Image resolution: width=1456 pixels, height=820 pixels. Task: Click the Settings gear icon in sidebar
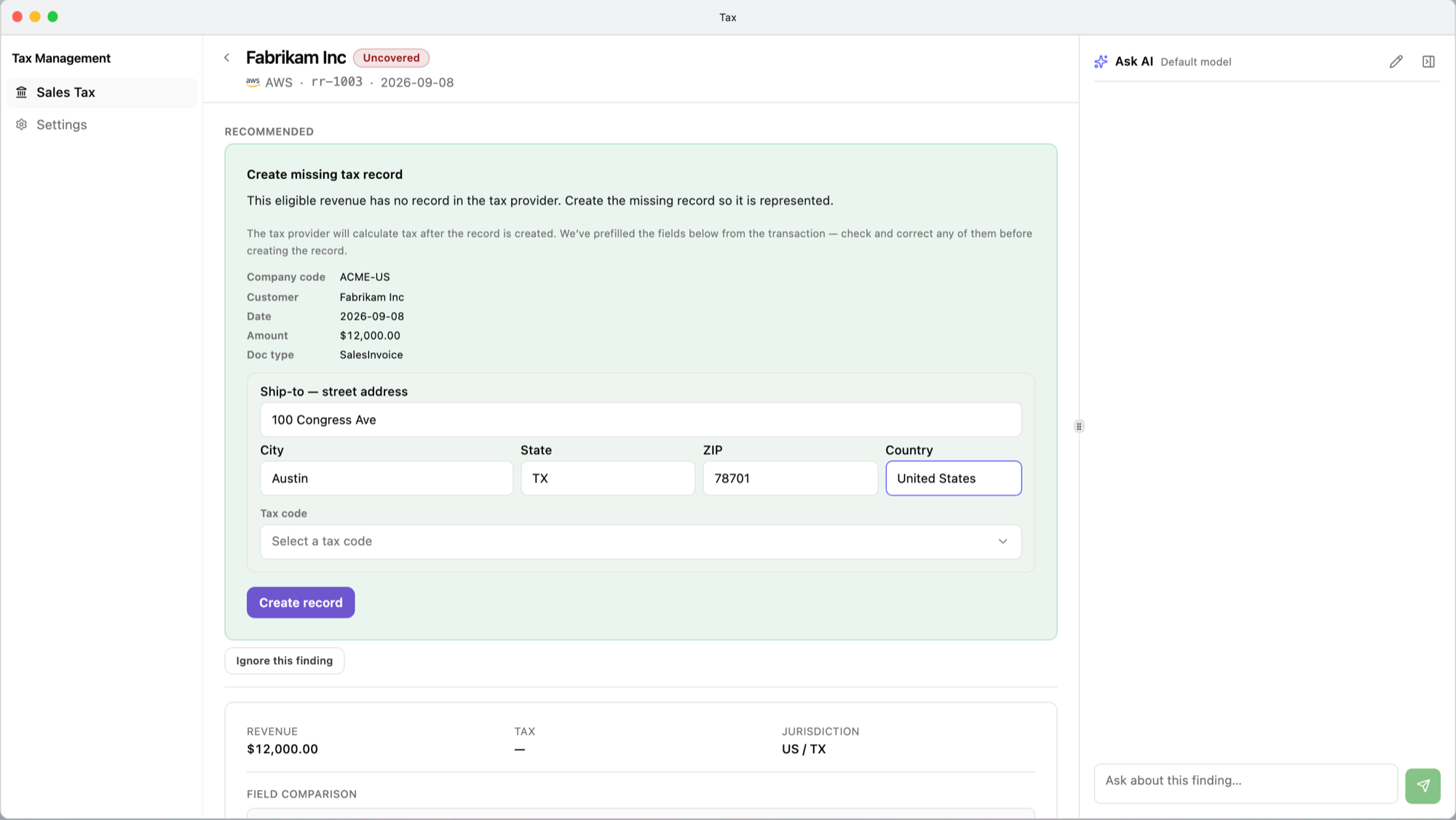(x=22, y=124)
